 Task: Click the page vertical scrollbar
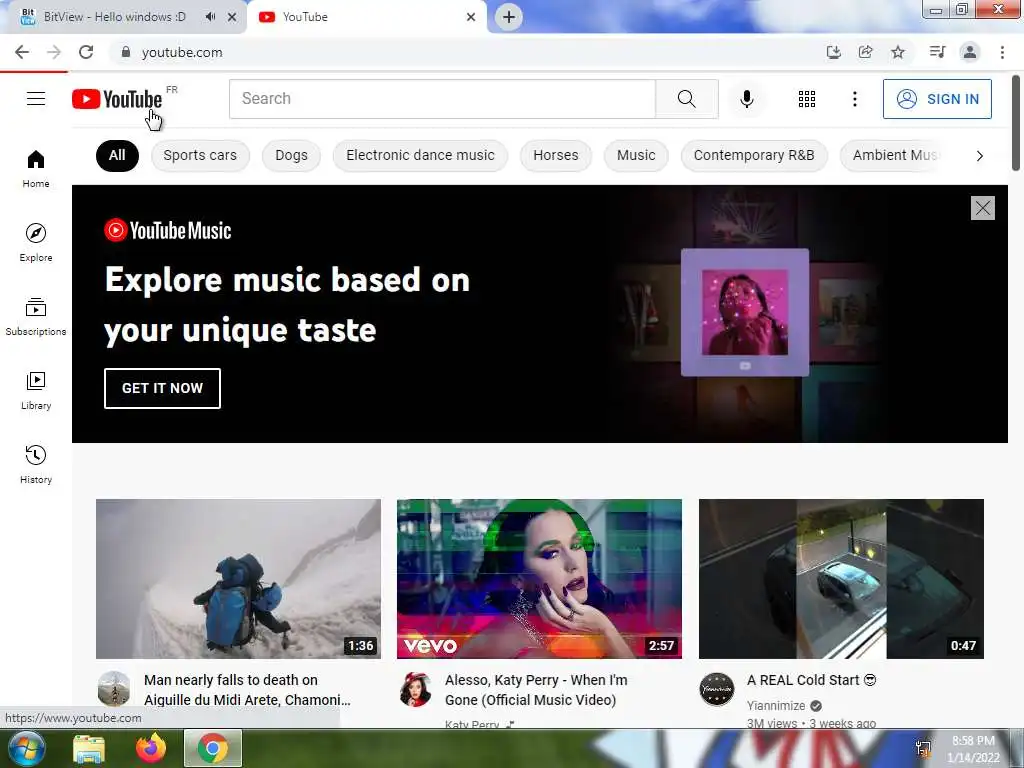[1016, 123]
